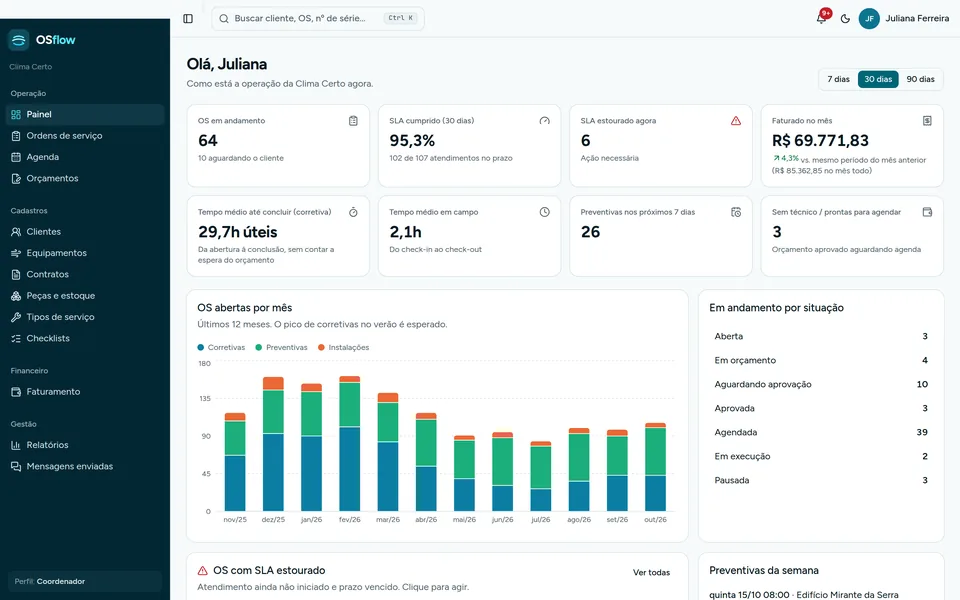This screenshot has height=600, width=960.
Task: Open the SLA estourado agora card
Action: tap(661, 146)
